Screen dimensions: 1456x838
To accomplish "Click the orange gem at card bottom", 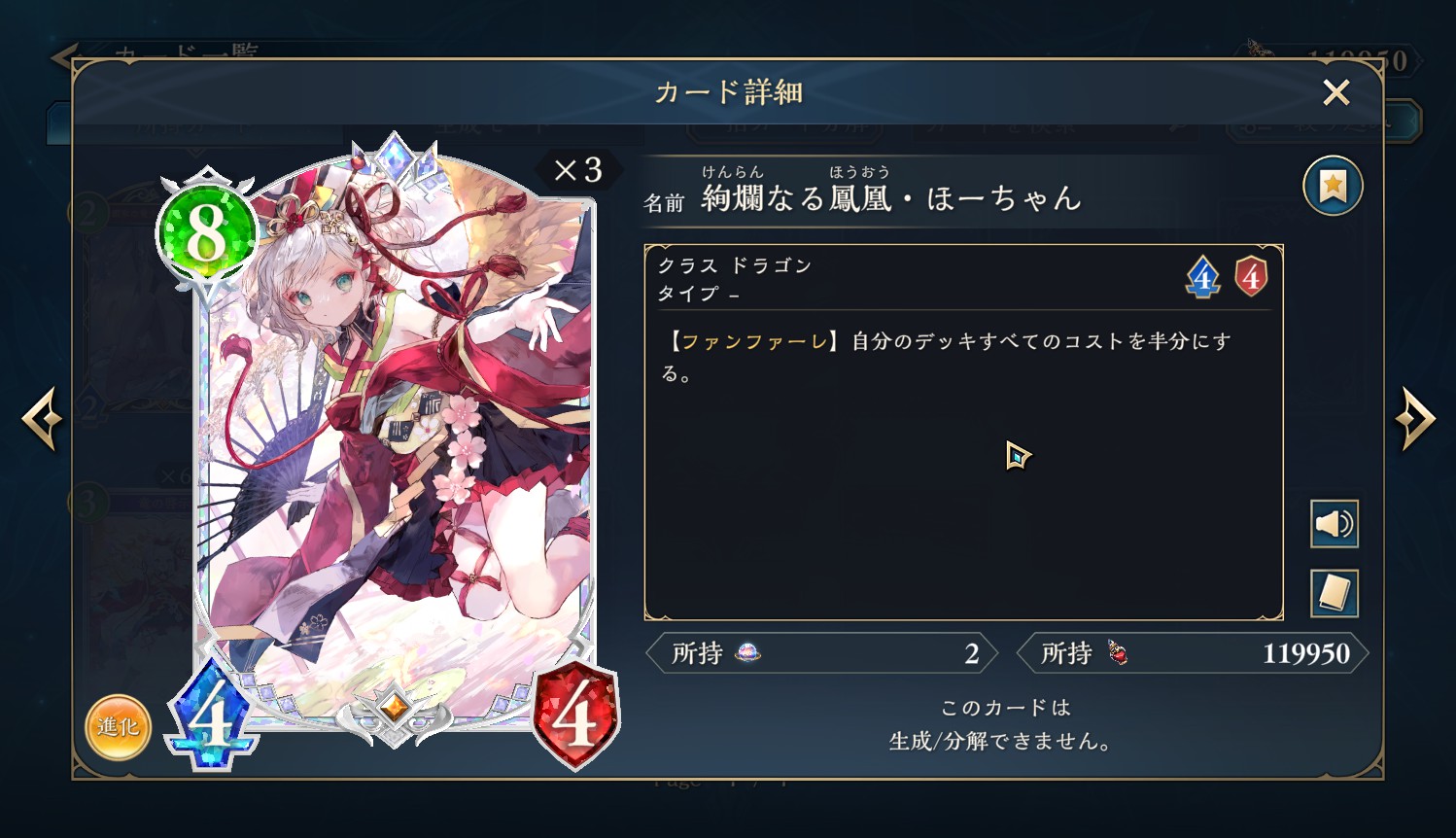I will click(395, 708).
